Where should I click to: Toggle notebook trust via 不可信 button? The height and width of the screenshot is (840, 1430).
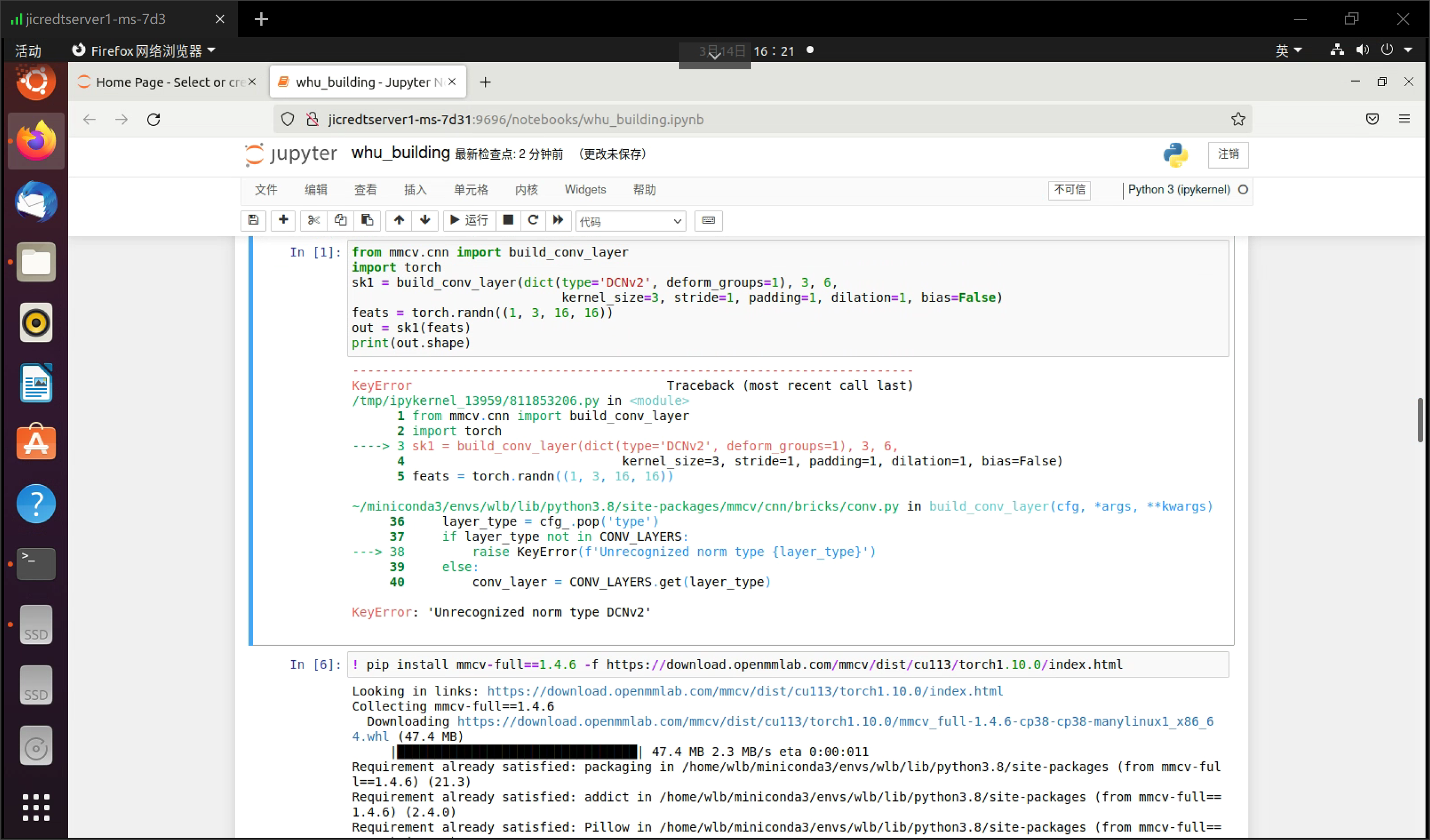[1069, 190]
